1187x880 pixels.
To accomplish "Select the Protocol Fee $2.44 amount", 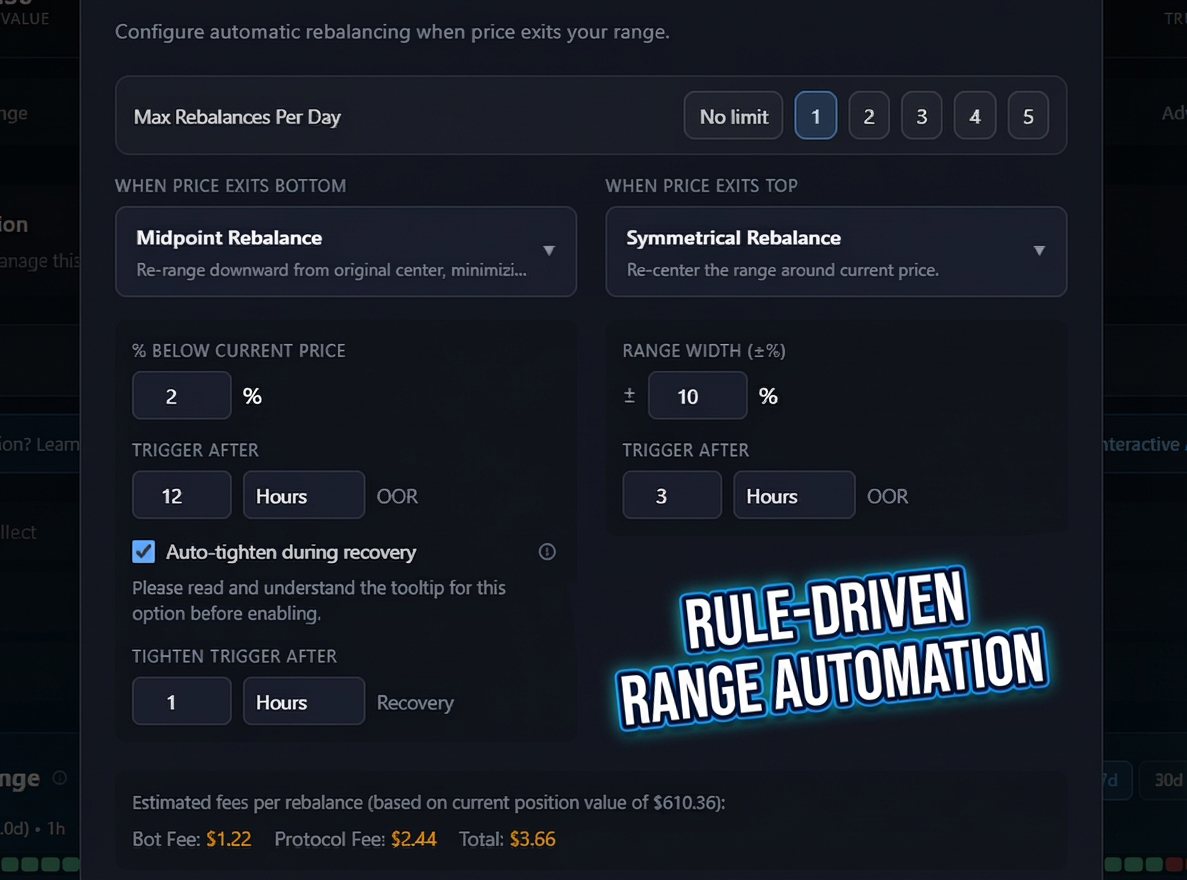I will tap(413, 839).
